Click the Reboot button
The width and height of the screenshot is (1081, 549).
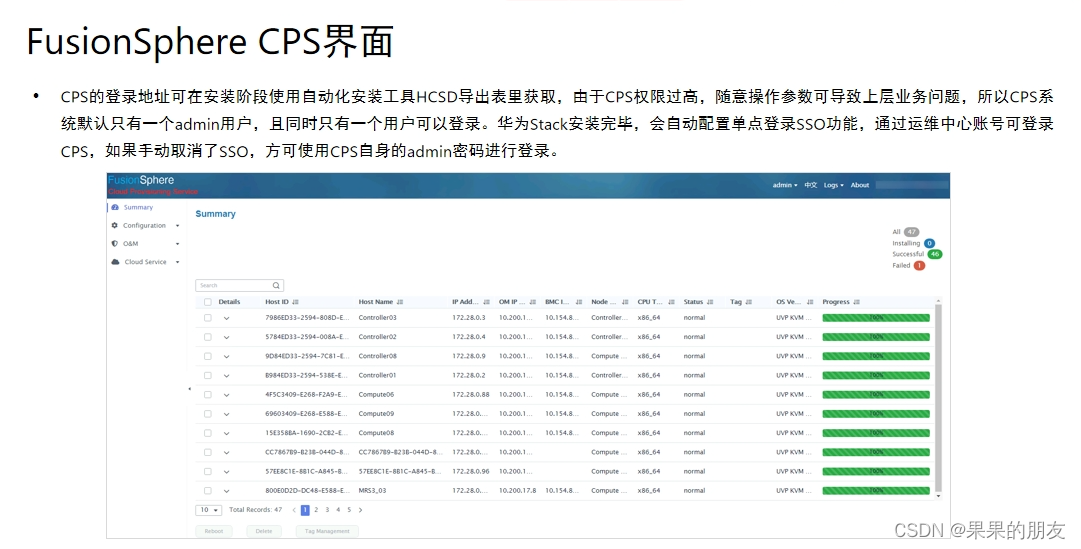click(214, 531)
